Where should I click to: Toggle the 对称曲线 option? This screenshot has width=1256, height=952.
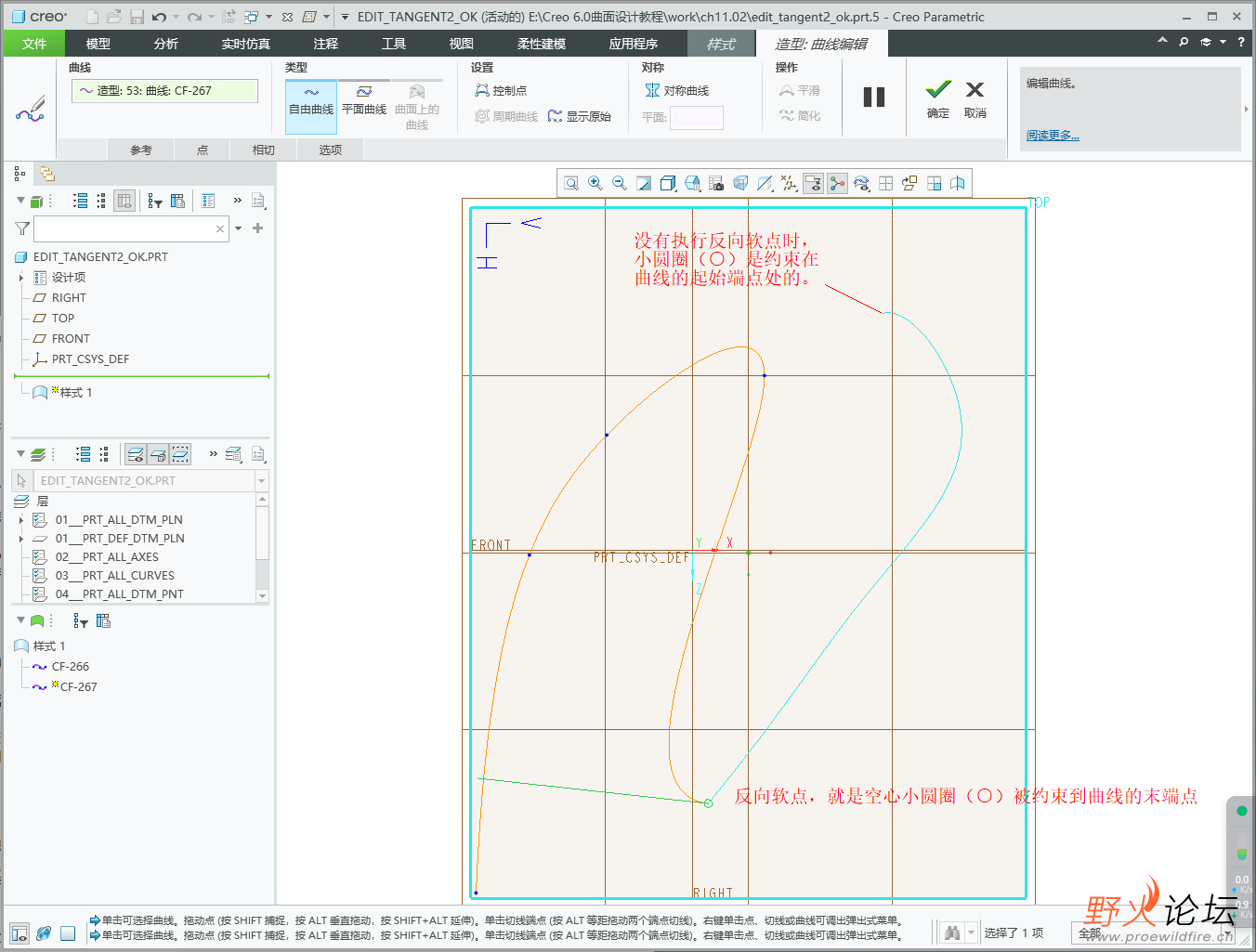(x=677, y=90)
